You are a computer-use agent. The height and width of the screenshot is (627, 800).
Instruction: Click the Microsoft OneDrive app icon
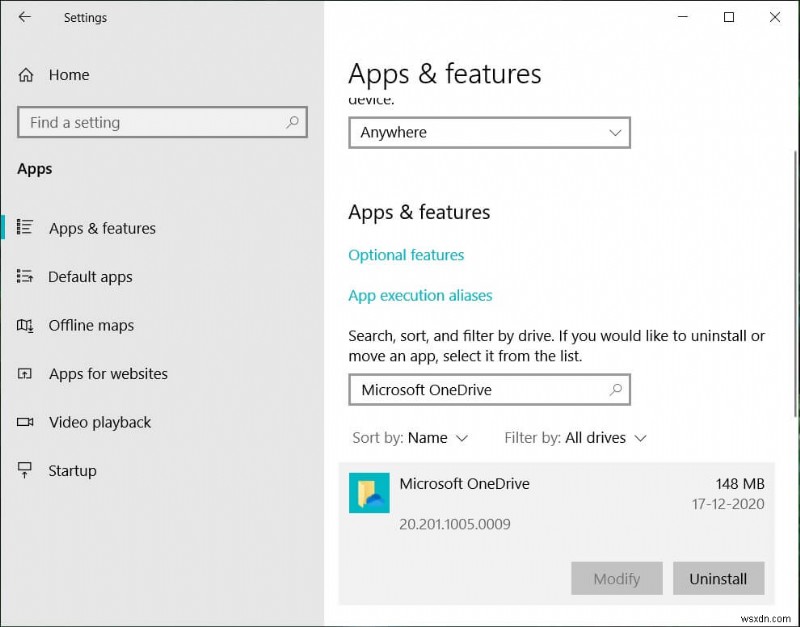click(369, 493)
